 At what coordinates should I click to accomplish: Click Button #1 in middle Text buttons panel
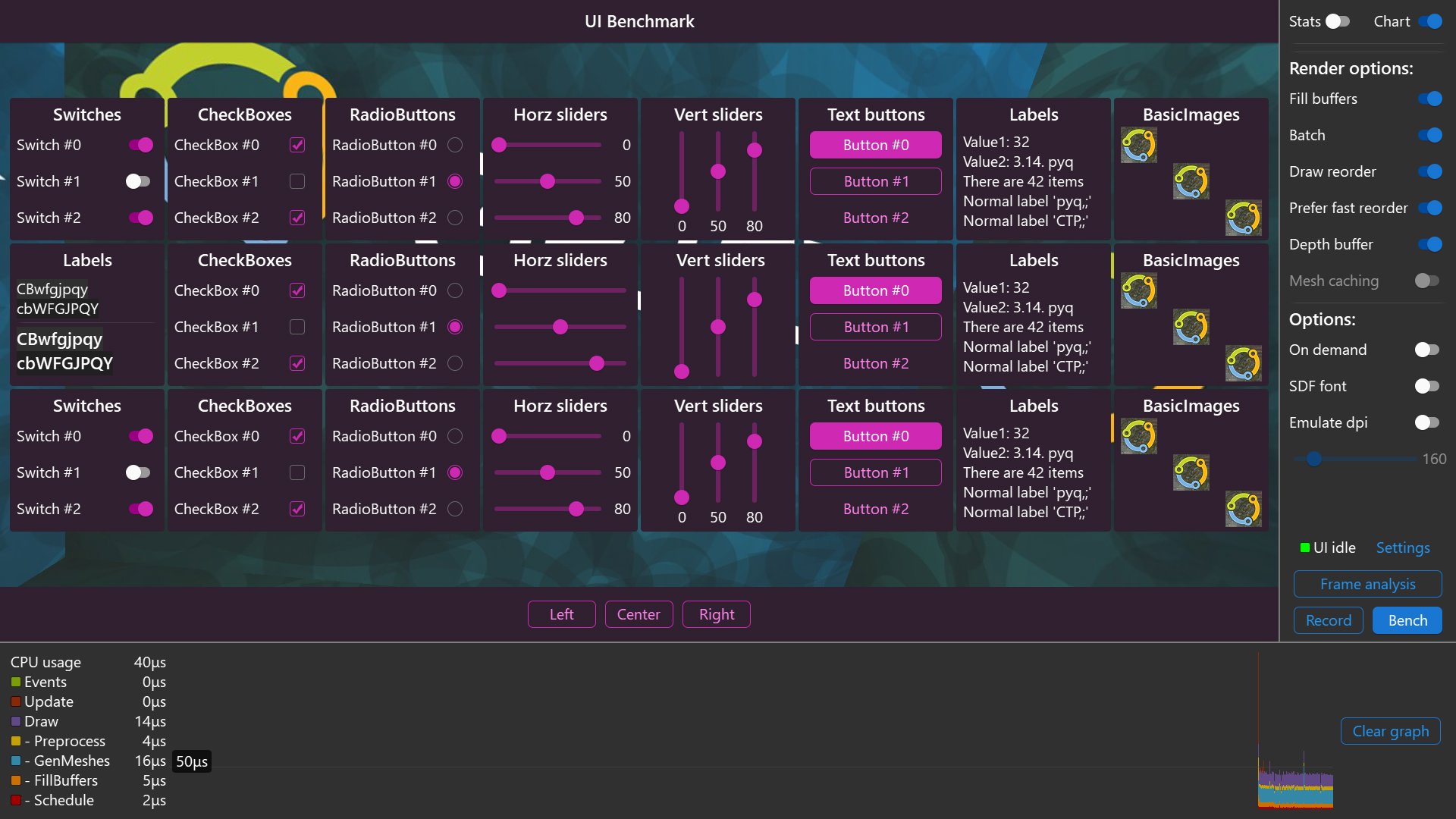point(875,327)
